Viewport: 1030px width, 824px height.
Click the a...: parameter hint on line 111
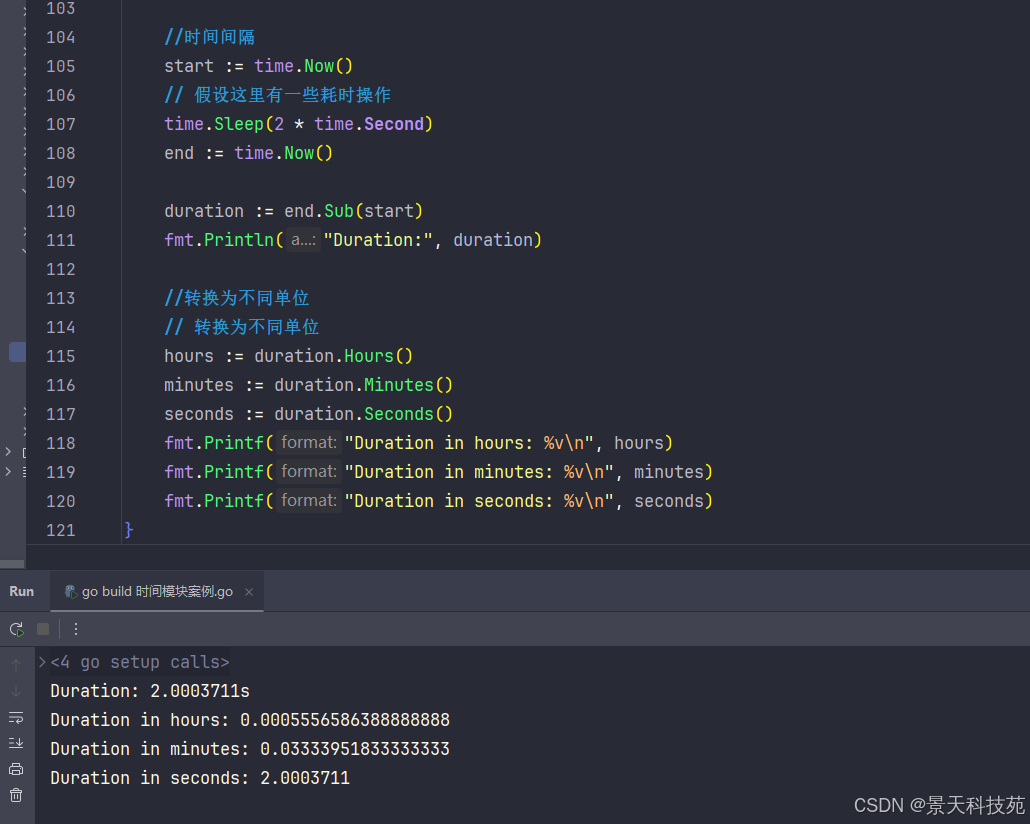pos(303,240)
